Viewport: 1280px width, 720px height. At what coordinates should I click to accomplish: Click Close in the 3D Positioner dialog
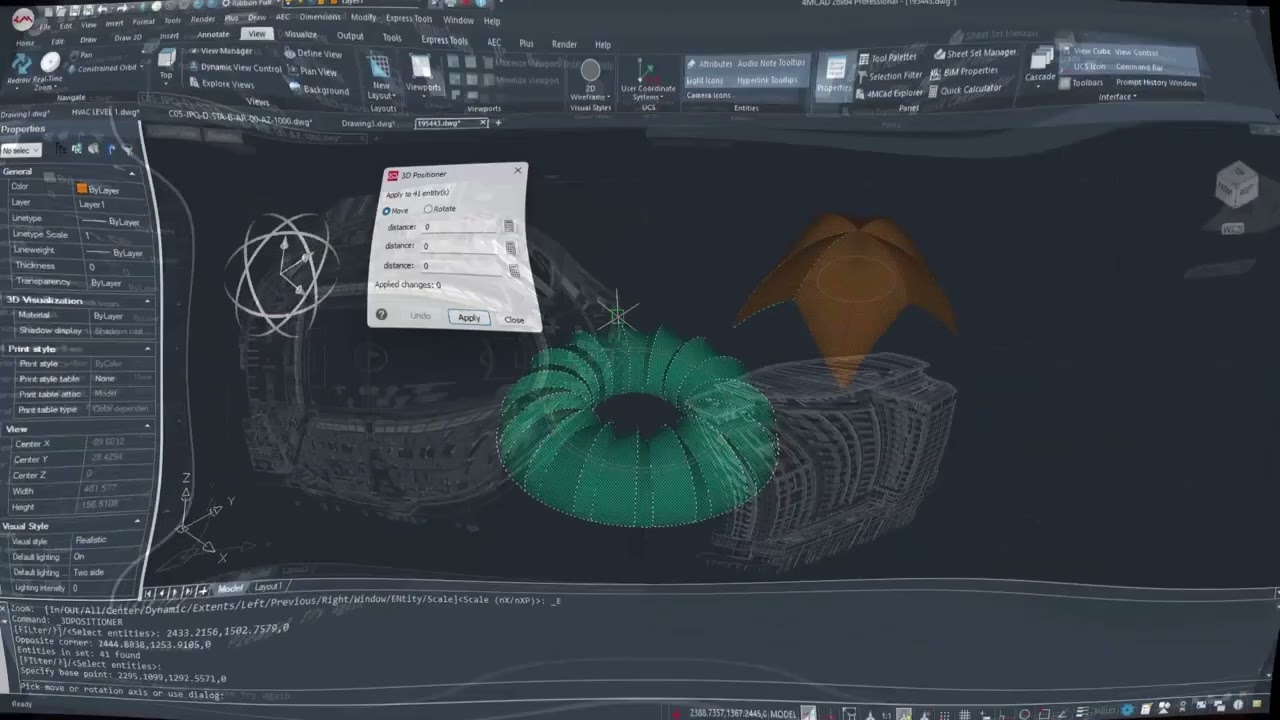pos(514,320)
